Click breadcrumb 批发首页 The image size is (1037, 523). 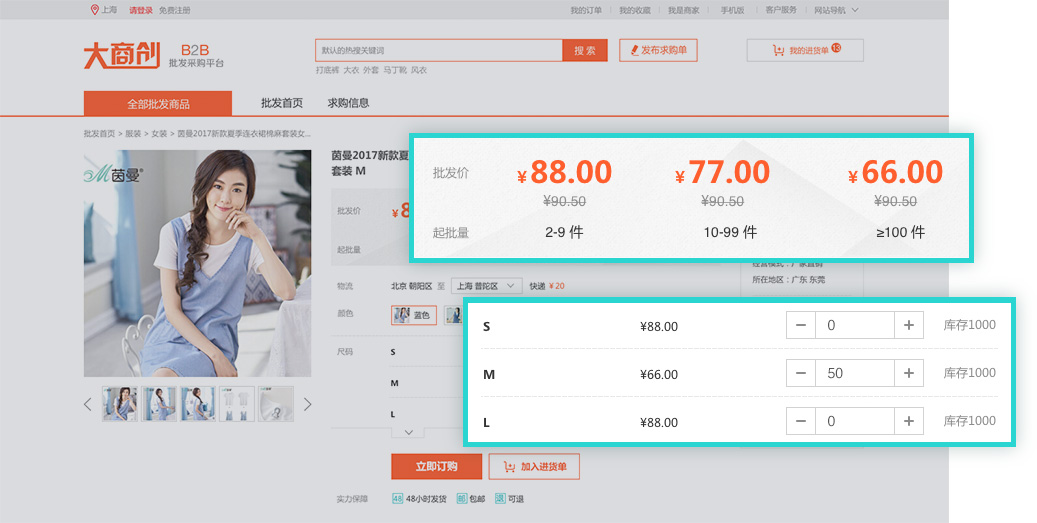pyautogui.click(x=99, y=134)
